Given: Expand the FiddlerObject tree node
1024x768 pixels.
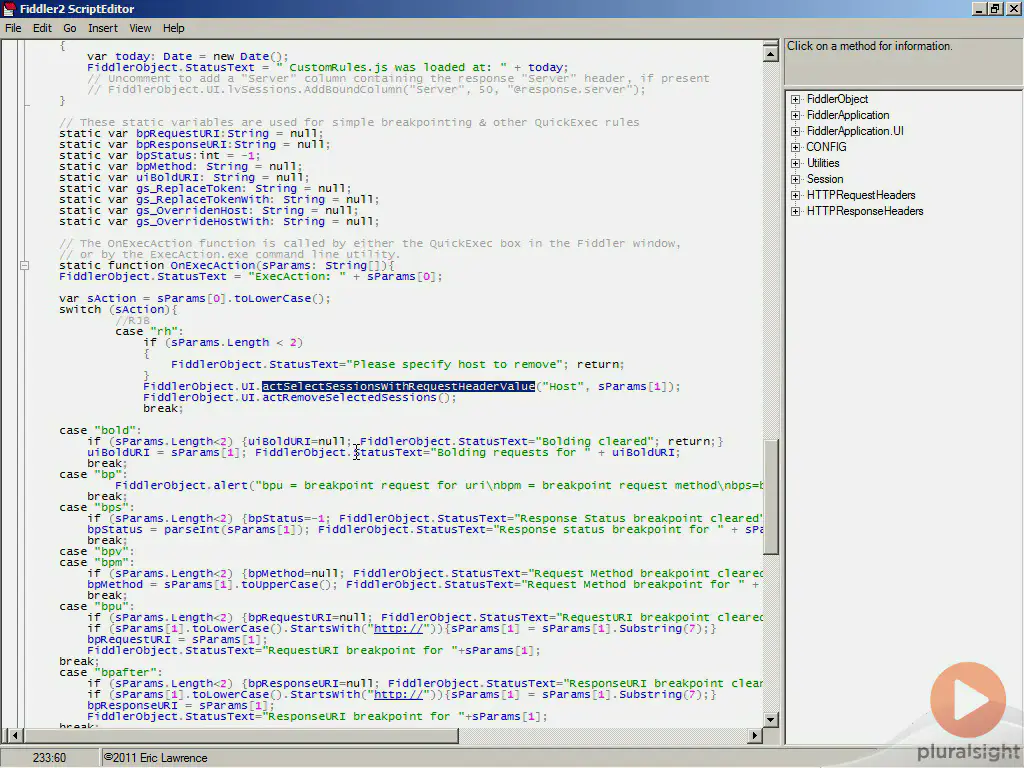Looking at the screenshot, I should tap(795, 99).
